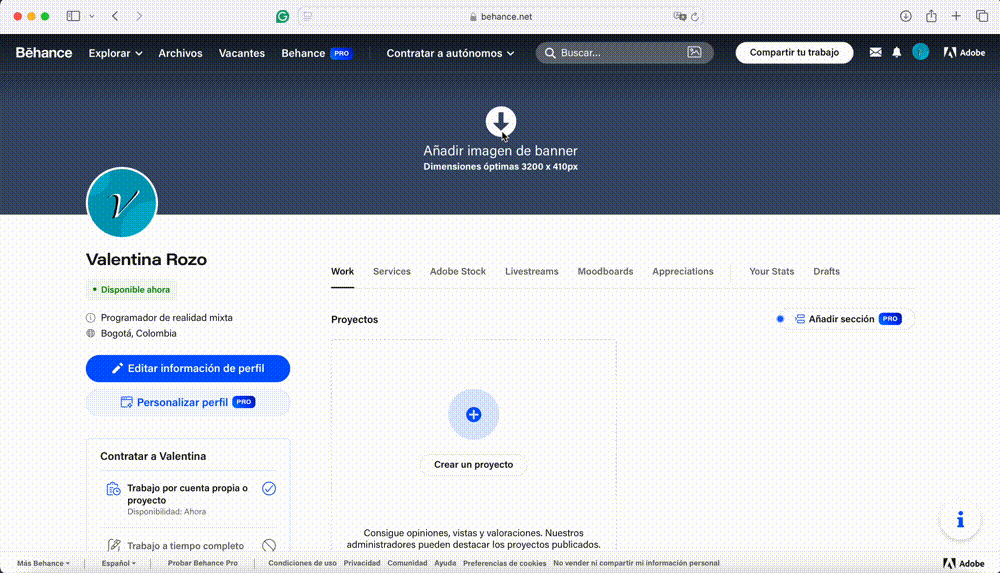Image resolution: width=1000 pixels, height=573 pixels.
Task: Switch to the Livestreams tab
Action: [532, 271]
